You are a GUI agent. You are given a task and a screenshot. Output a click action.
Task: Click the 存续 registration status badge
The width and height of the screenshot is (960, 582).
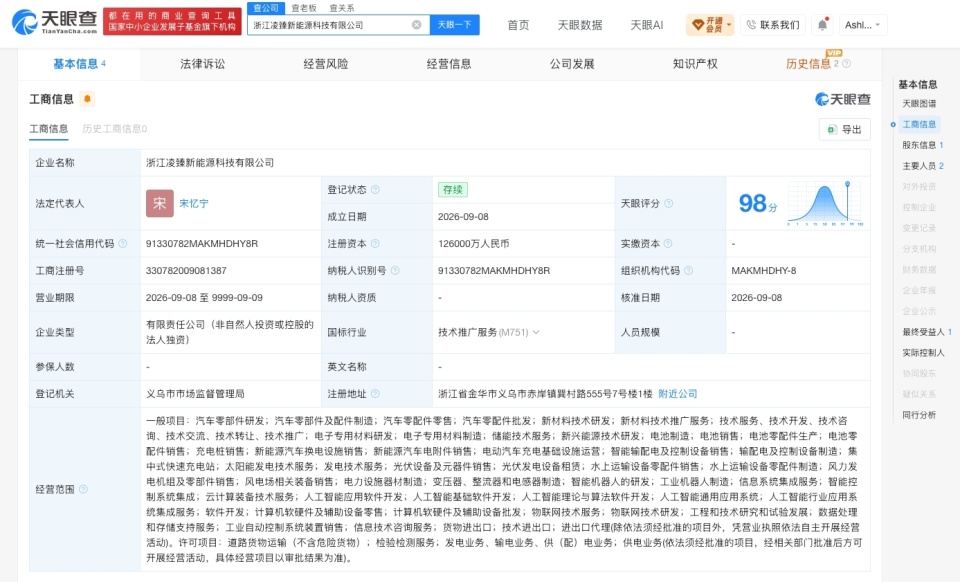[452, 190]
